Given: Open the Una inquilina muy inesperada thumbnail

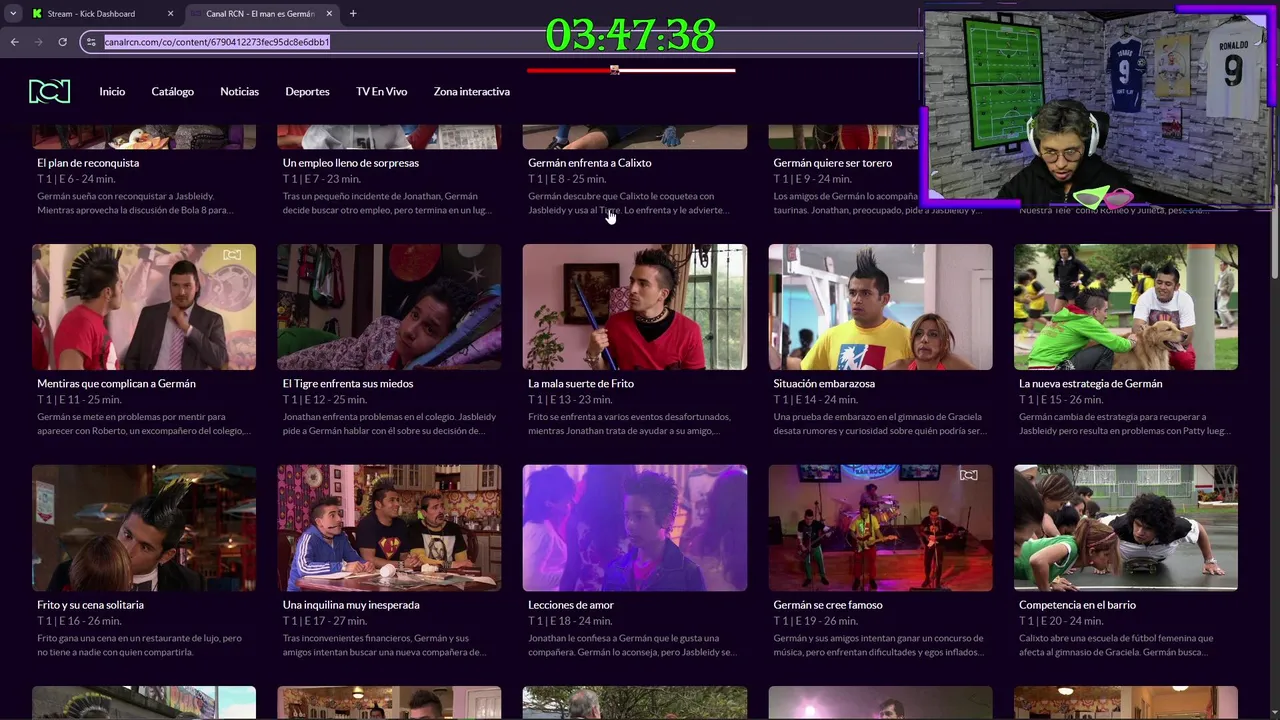Looking at the screenshot, I should pos(389,528).
